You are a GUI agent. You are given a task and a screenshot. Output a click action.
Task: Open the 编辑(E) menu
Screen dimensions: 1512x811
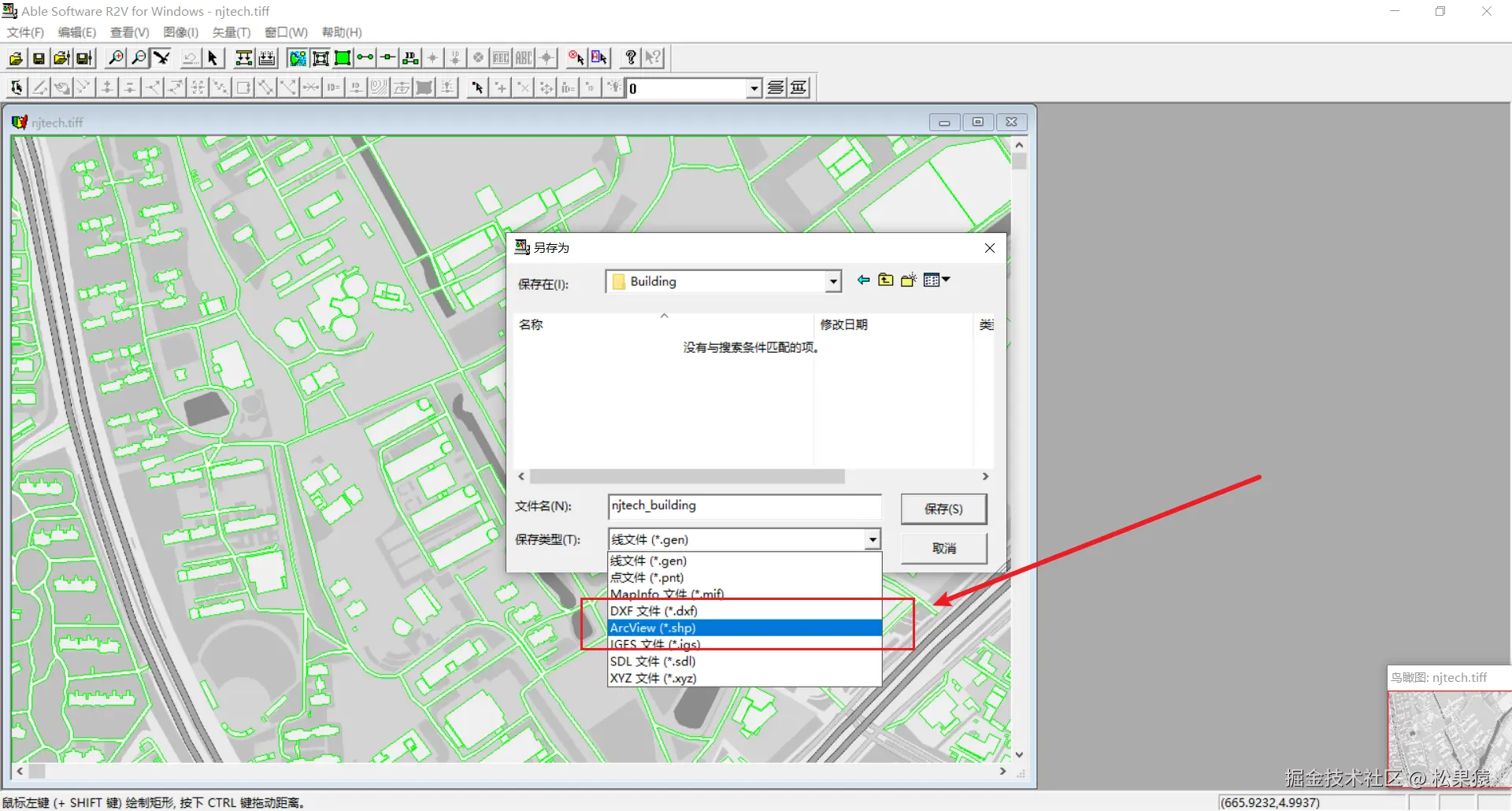coord(77,32)
